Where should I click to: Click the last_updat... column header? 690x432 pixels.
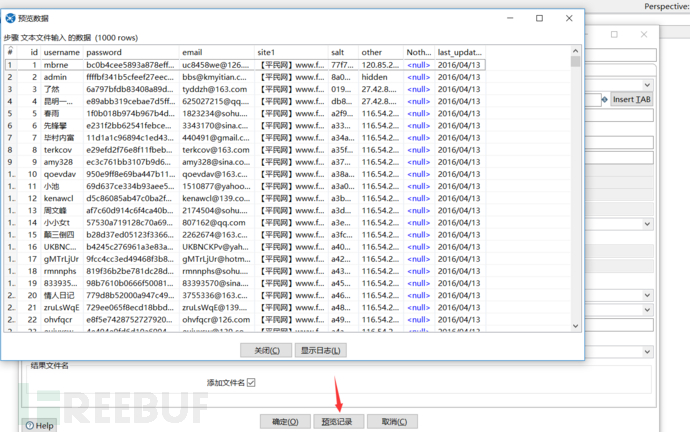(460, 52)
